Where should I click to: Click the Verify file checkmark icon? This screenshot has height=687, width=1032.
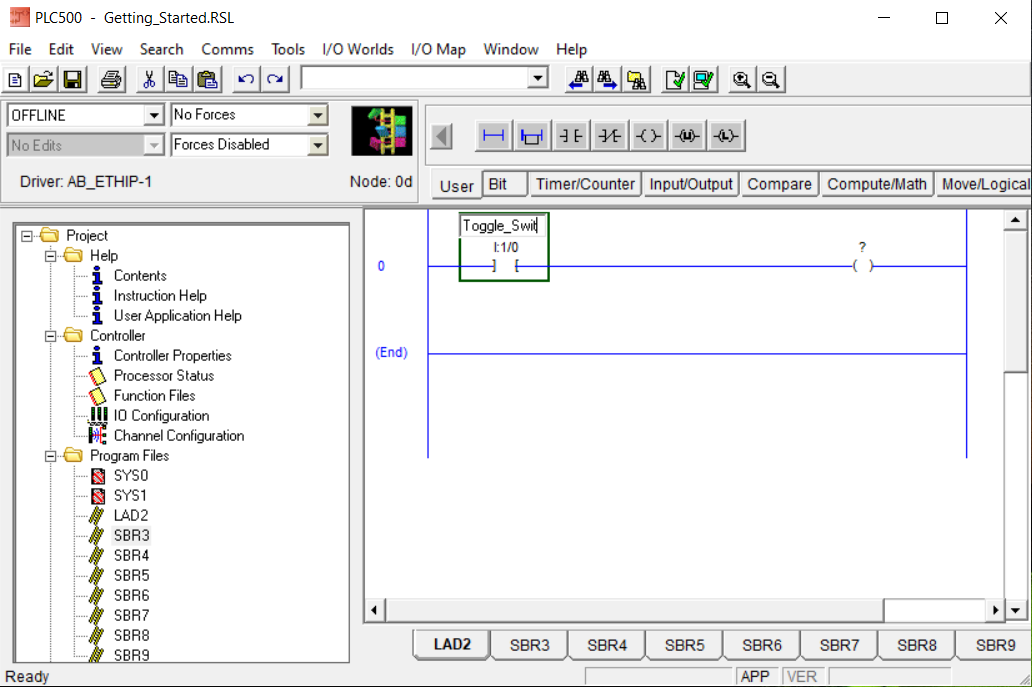pos(675,80)
